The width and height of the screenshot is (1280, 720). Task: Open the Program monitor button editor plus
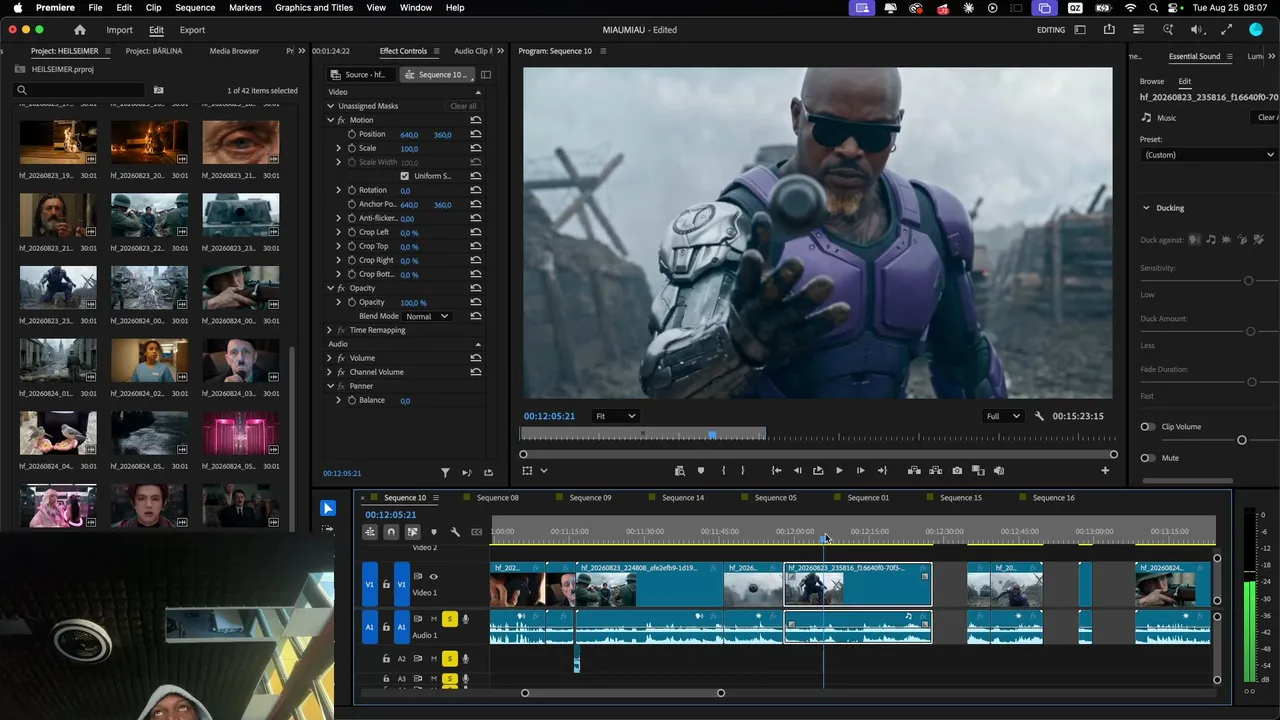1105,470
